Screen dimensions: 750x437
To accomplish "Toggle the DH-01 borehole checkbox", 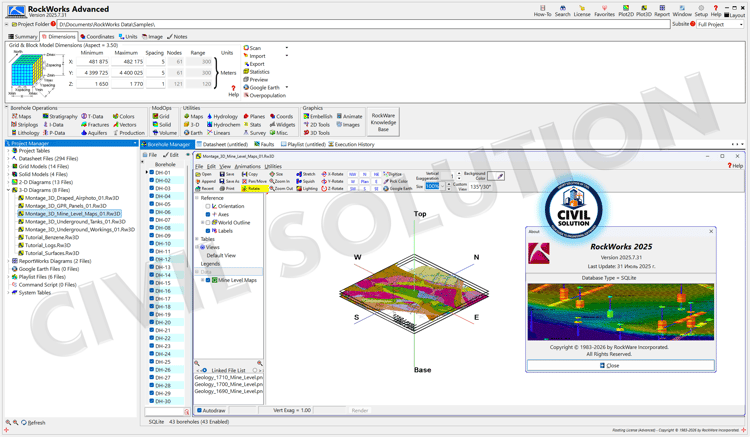I will (152, 173).
